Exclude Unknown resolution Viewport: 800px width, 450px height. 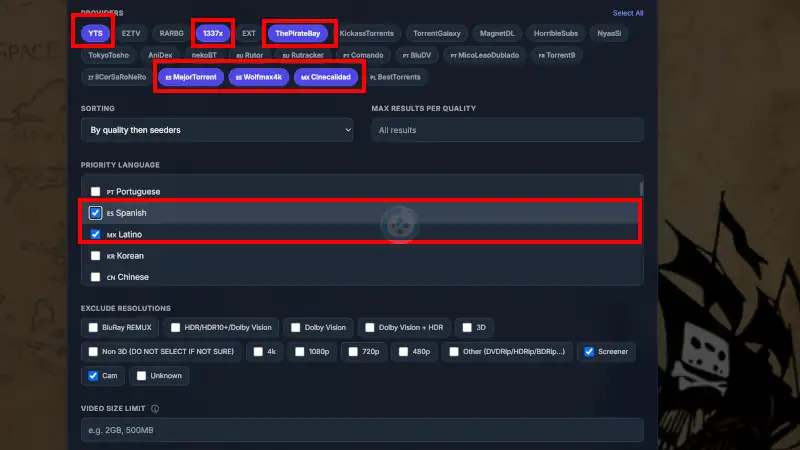coord(141,376)
